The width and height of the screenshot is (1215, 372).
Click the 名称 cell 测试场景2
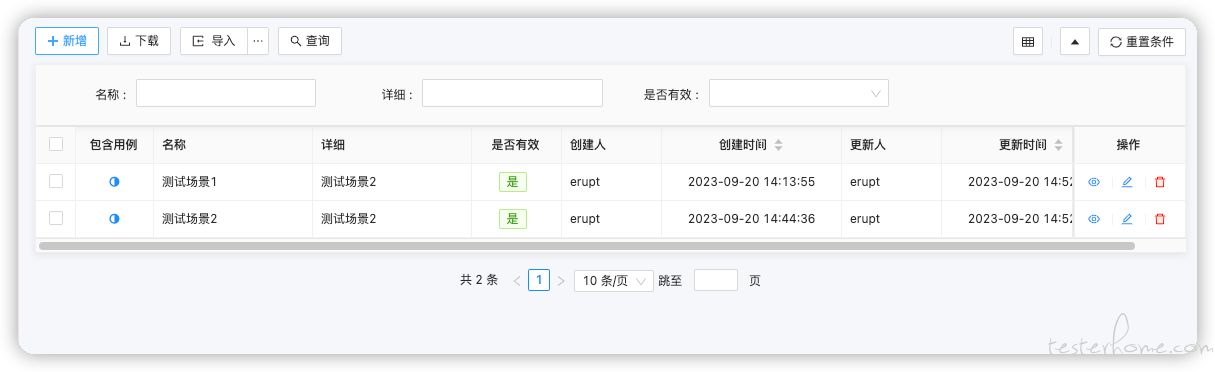coord(189,219)
